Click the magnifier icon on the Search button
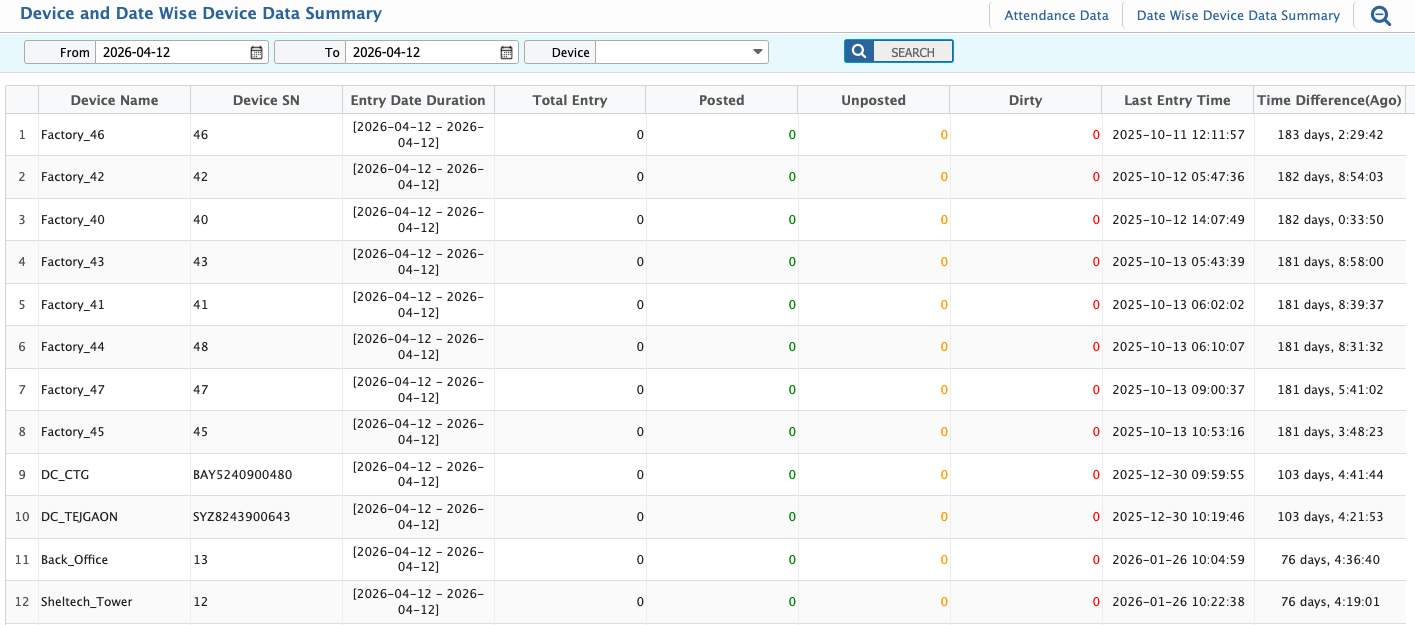 coord(859,52)
